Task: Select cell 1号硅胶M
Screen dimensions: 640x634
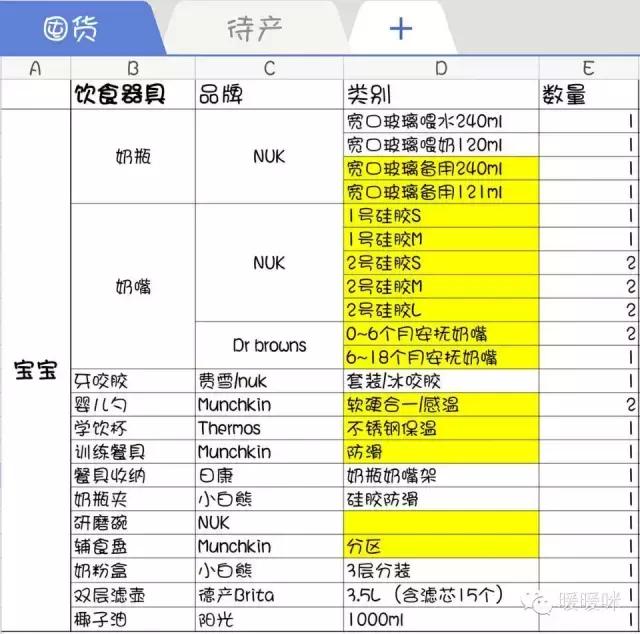Action: (x=441, y=239)
